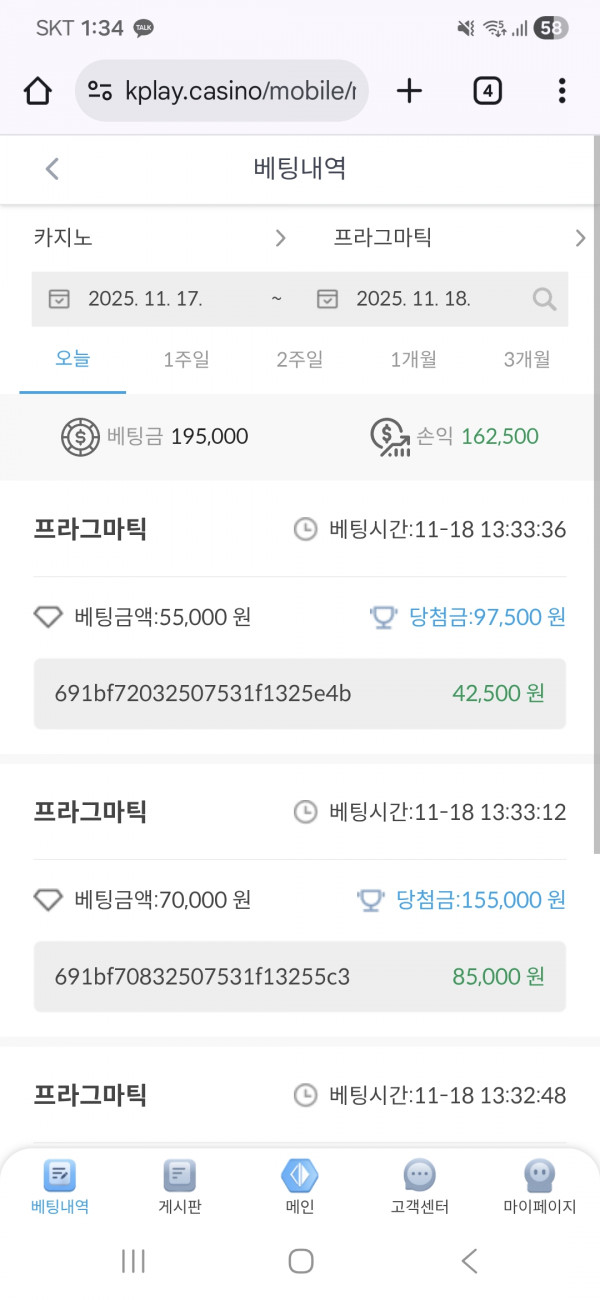Tap the back arrow on 베팅내역 header

tap(52, 168)
